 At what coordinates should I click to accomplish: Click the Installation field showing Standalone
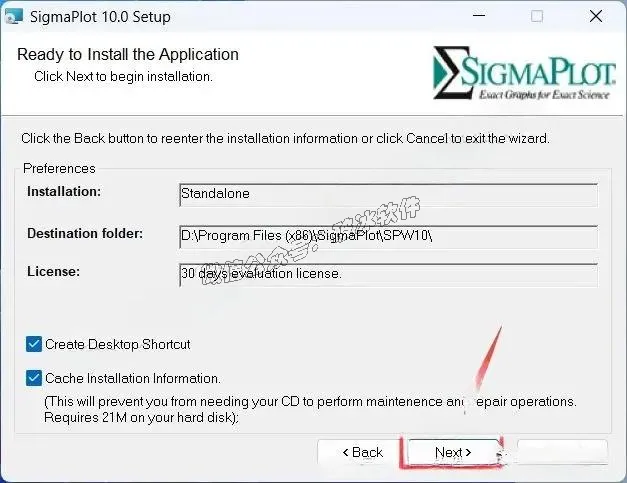tap(388, 195)
